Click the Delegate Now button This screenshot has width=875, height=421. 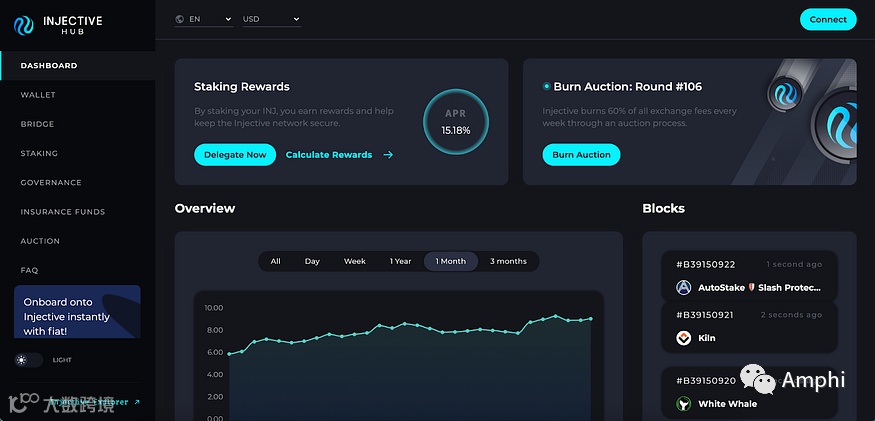[235, 155]
